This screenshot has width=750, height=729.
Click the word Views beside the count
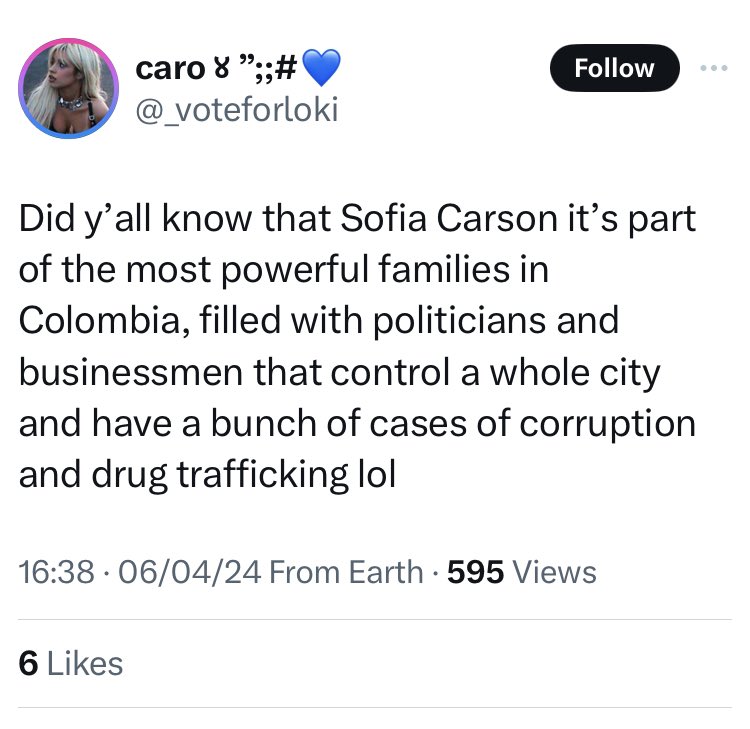tap(554, 572)
